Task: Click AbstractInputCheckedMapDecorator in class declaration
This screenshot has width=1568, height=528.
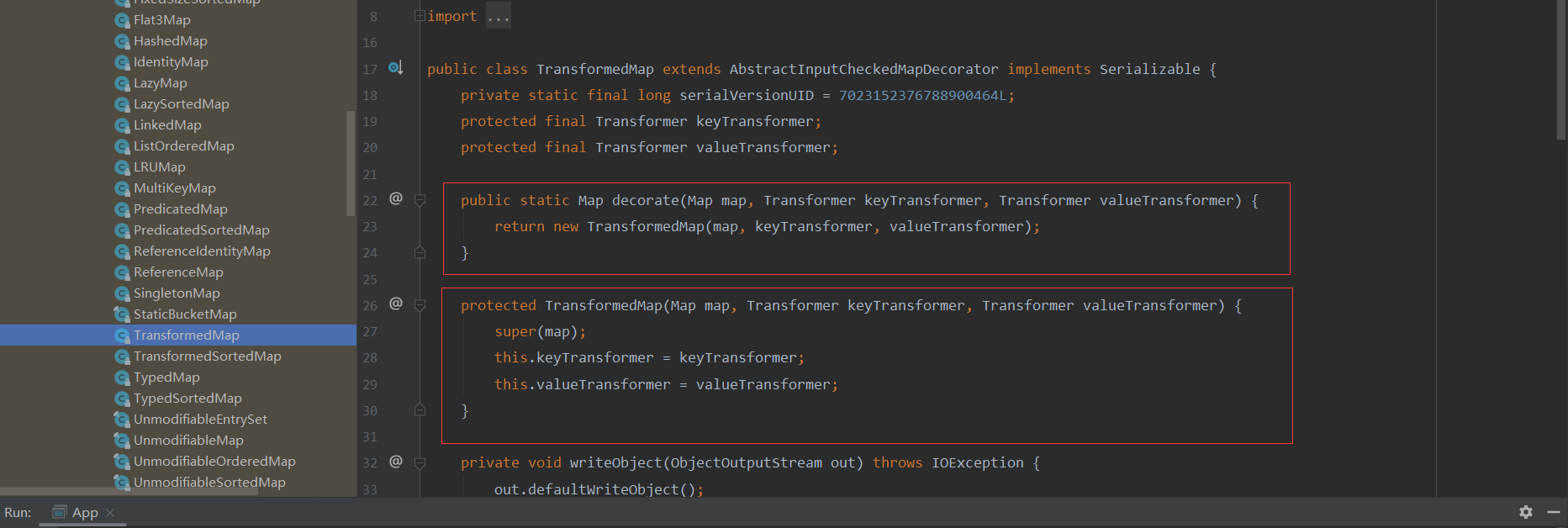Action: [863, 69]
